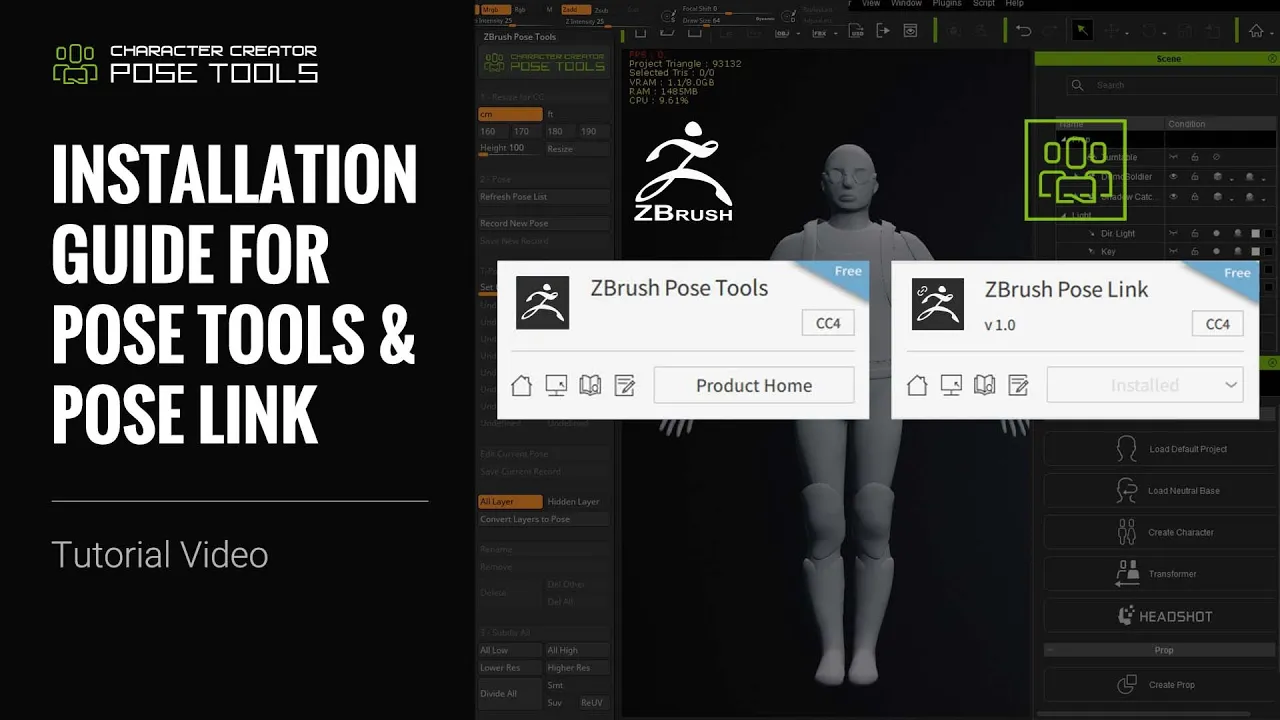Click monitor icon on ZBrush Pose Link card
Image resolution: width=1280 pixels, height=720 pixels.
(951, 385)
